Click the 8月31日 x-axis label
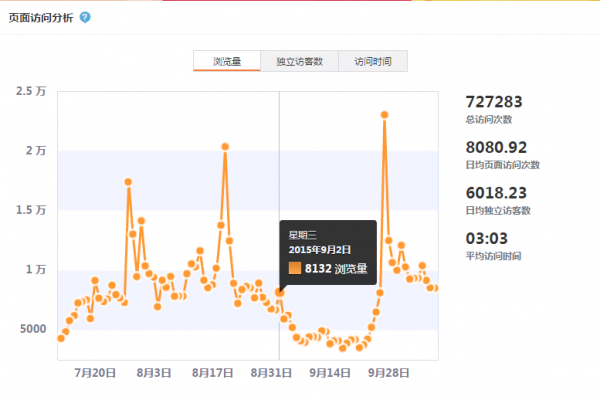600x400 pixels. tap(271, 373)
